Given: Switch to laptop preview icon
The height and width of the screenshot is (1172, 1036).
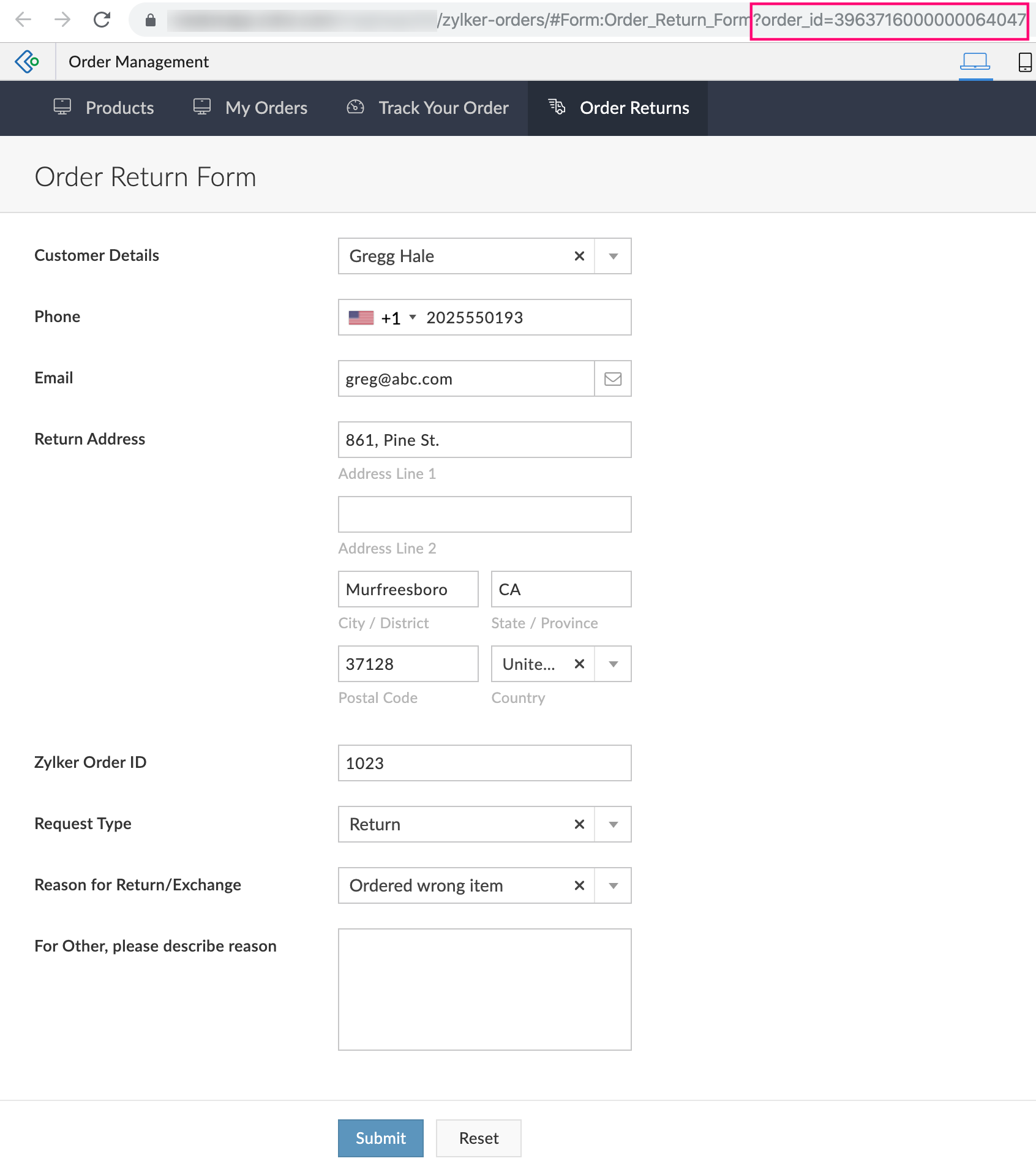Looking at the screenshot, I should pyautogui.click(x=975, y=62).
